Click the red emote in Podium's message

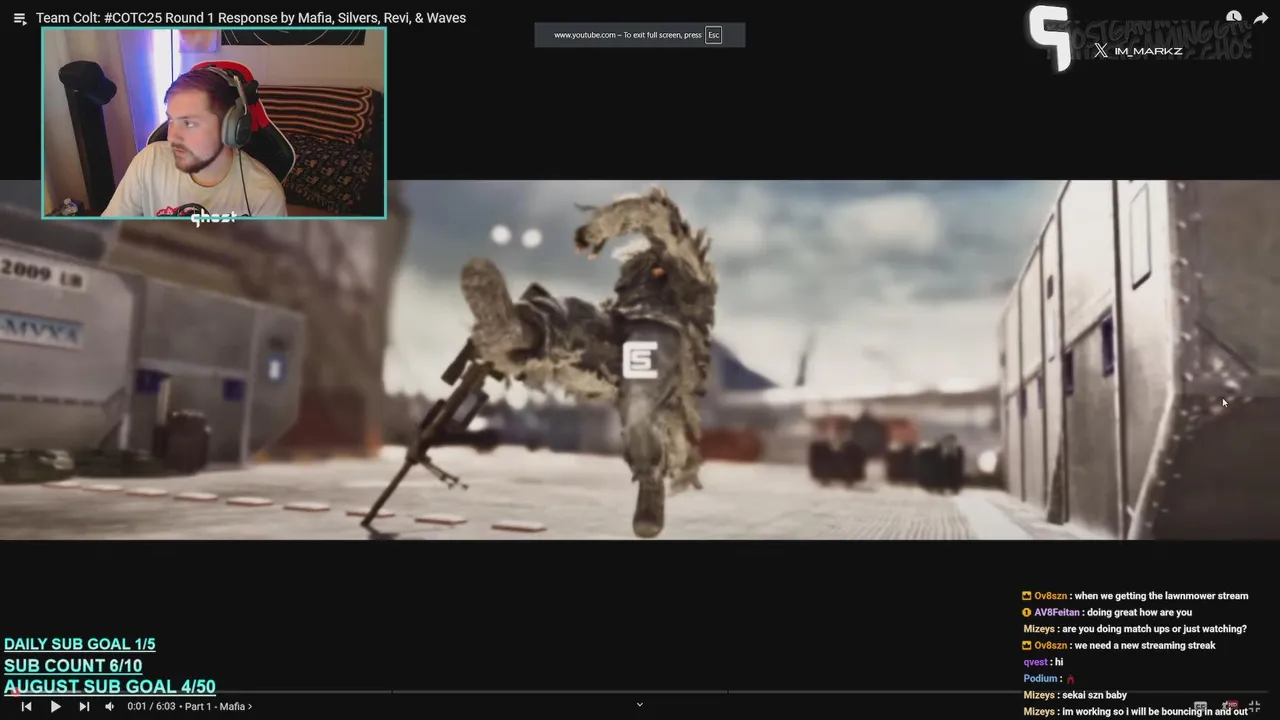pos(1071,678)
